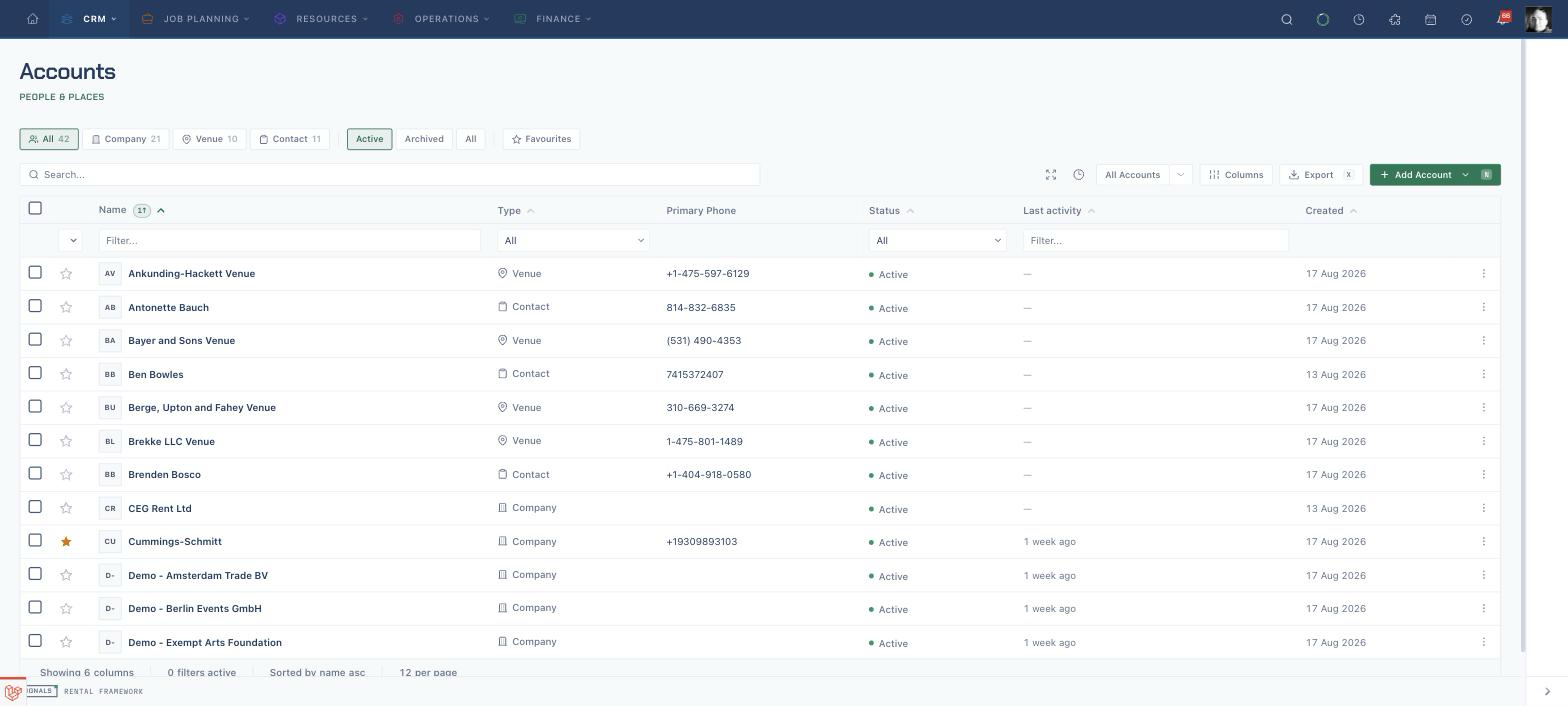Screen dimensions: 1568x706
Task: Click the Laravel debug bar logo
Action: click(x=13, y=691)
